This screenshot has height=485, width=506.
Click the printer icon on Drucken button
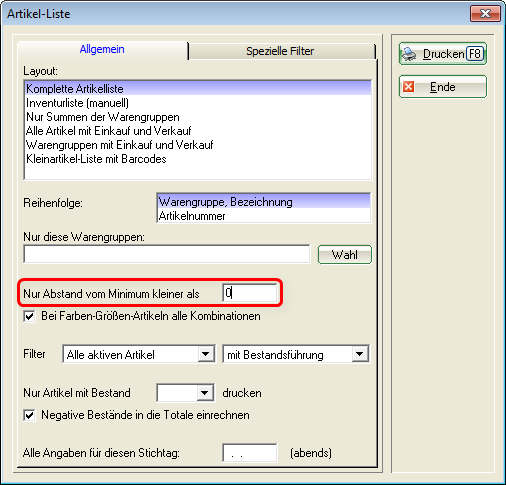pyautogui.click(x=409, y=54)
